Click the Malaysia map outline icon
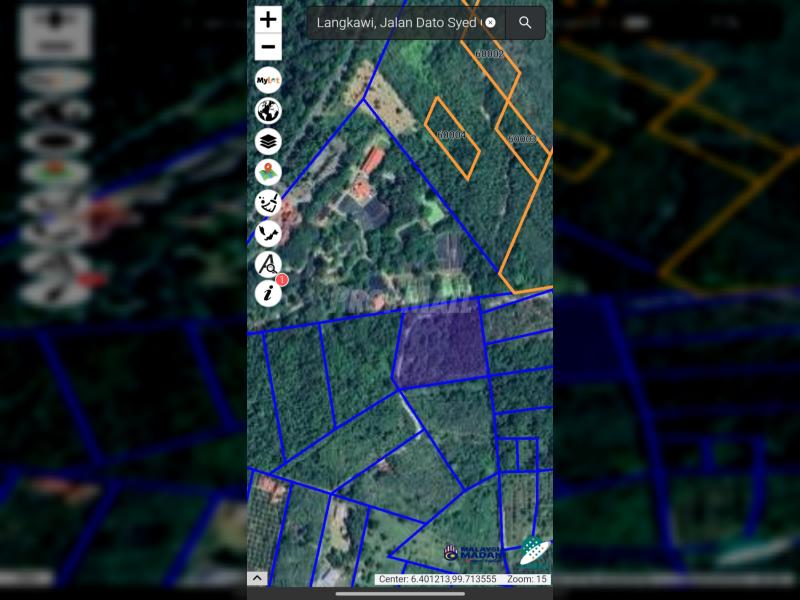This screenshot has height=600, width=800. click(x=268, y=233)
